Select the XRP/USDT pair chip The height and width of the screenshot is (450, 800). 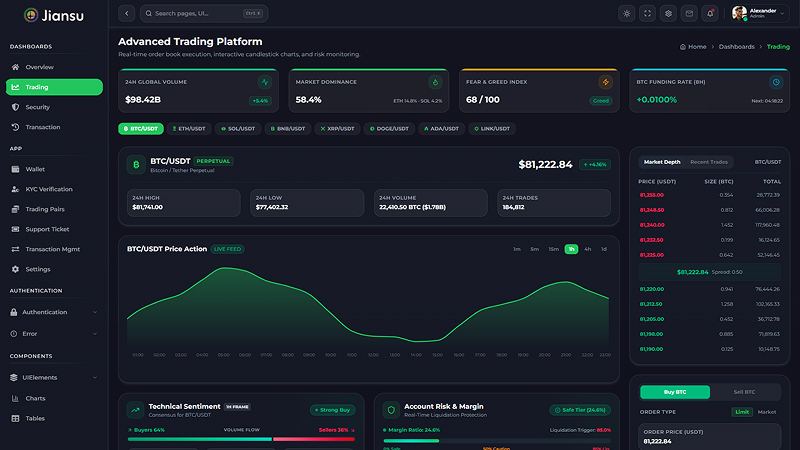click(337, 129)
